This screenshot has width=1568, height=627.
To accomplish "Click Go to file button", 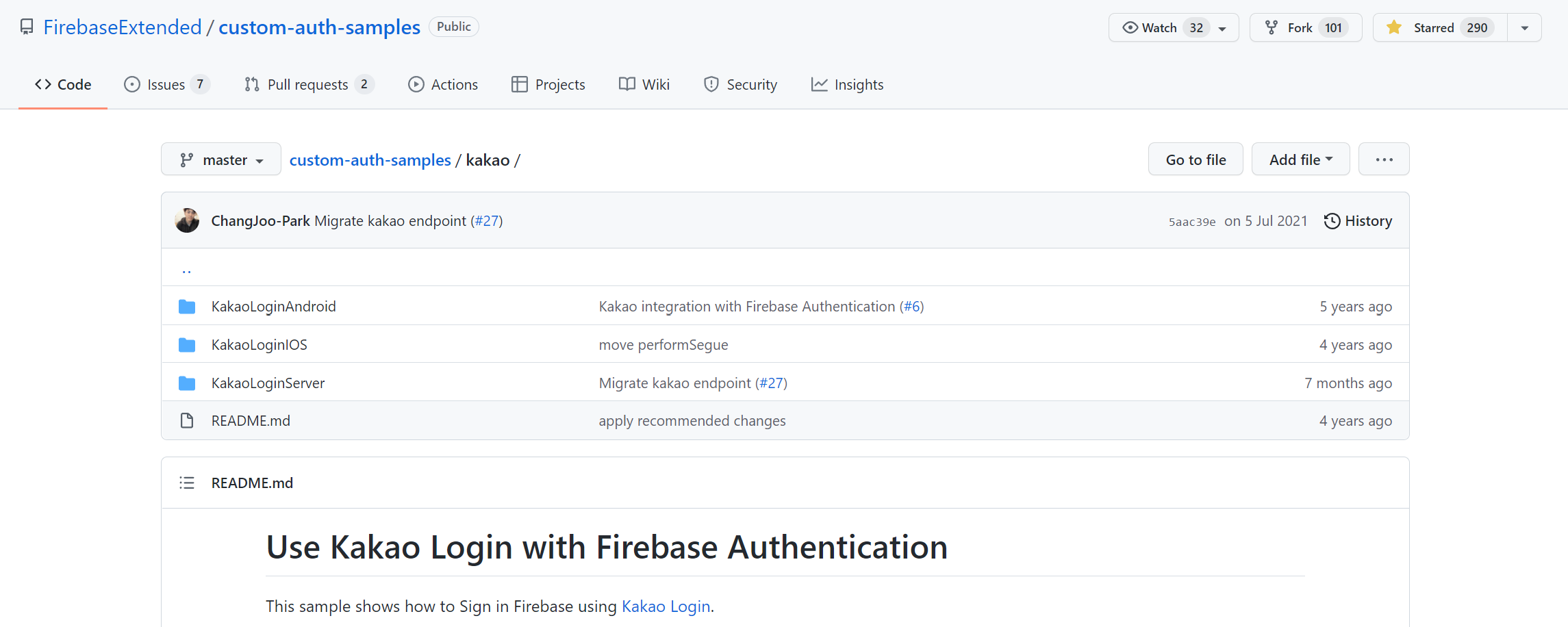I will point(1196,159).
